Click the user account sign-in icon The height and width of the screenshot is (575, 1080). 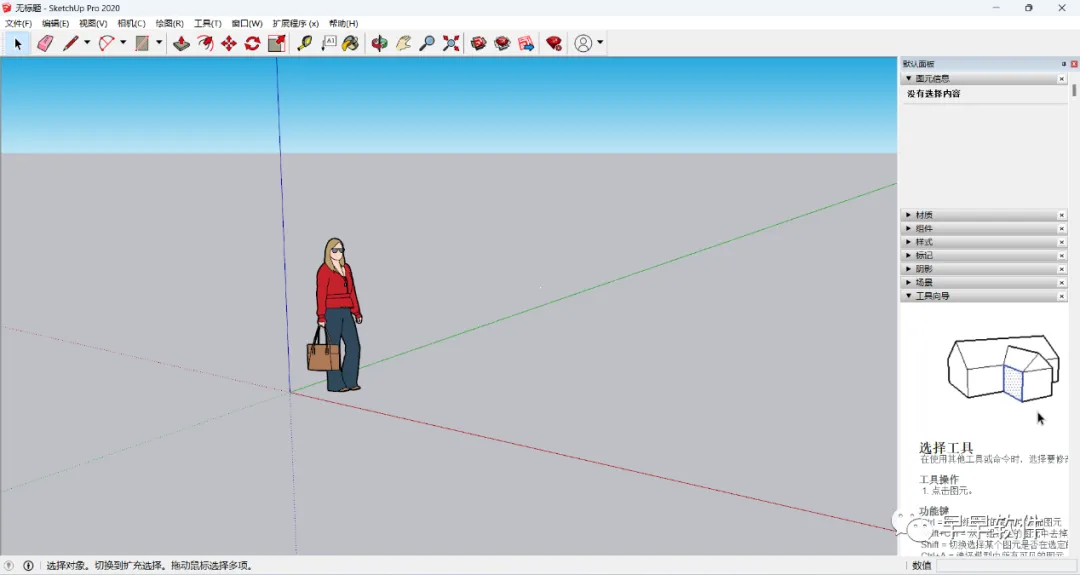(x=583, y=43)
